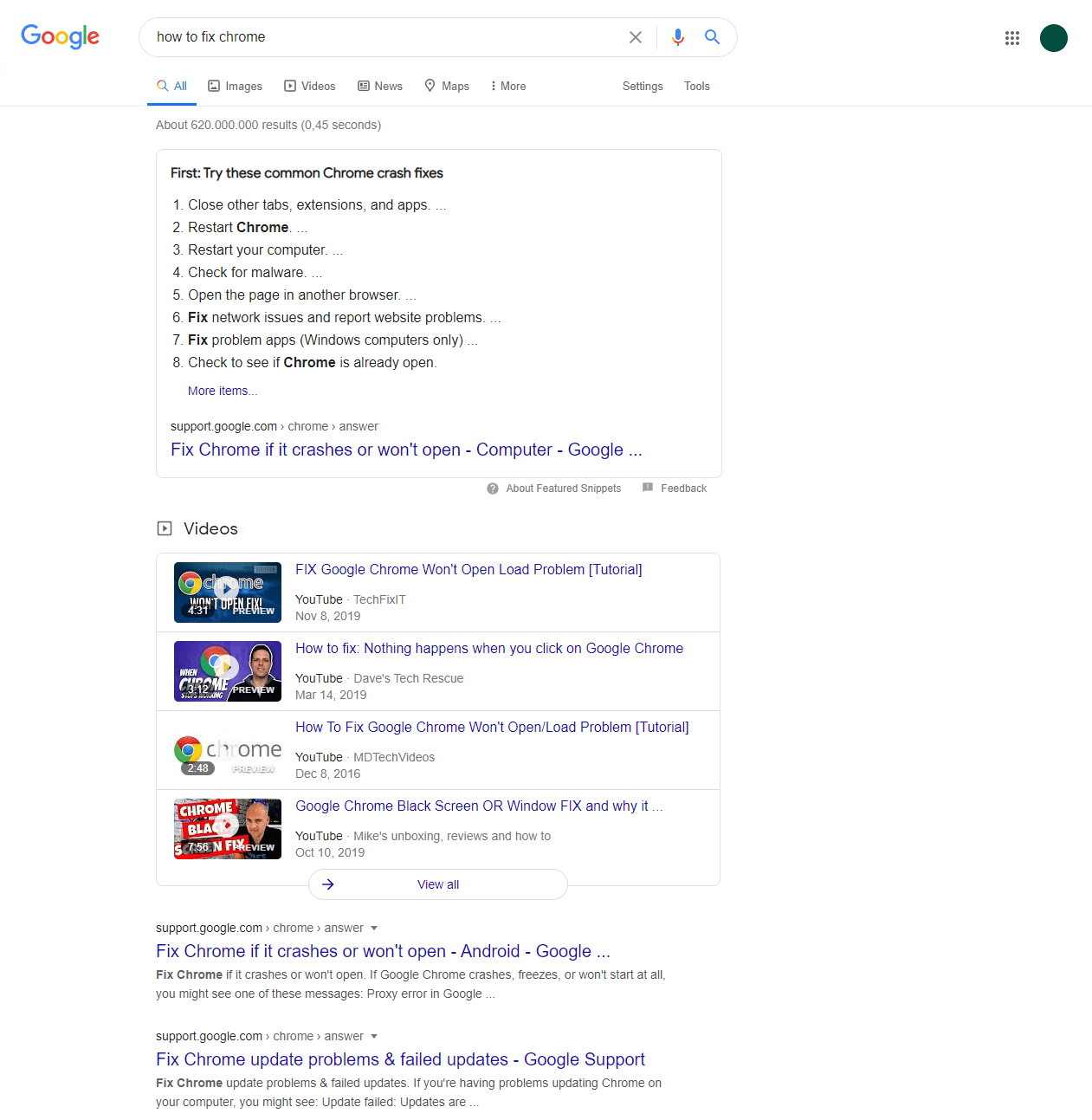Image resolution: width=1092 pixels, height=1120 pixels.
Task: Open search Settings
Action: coord(643,86)
